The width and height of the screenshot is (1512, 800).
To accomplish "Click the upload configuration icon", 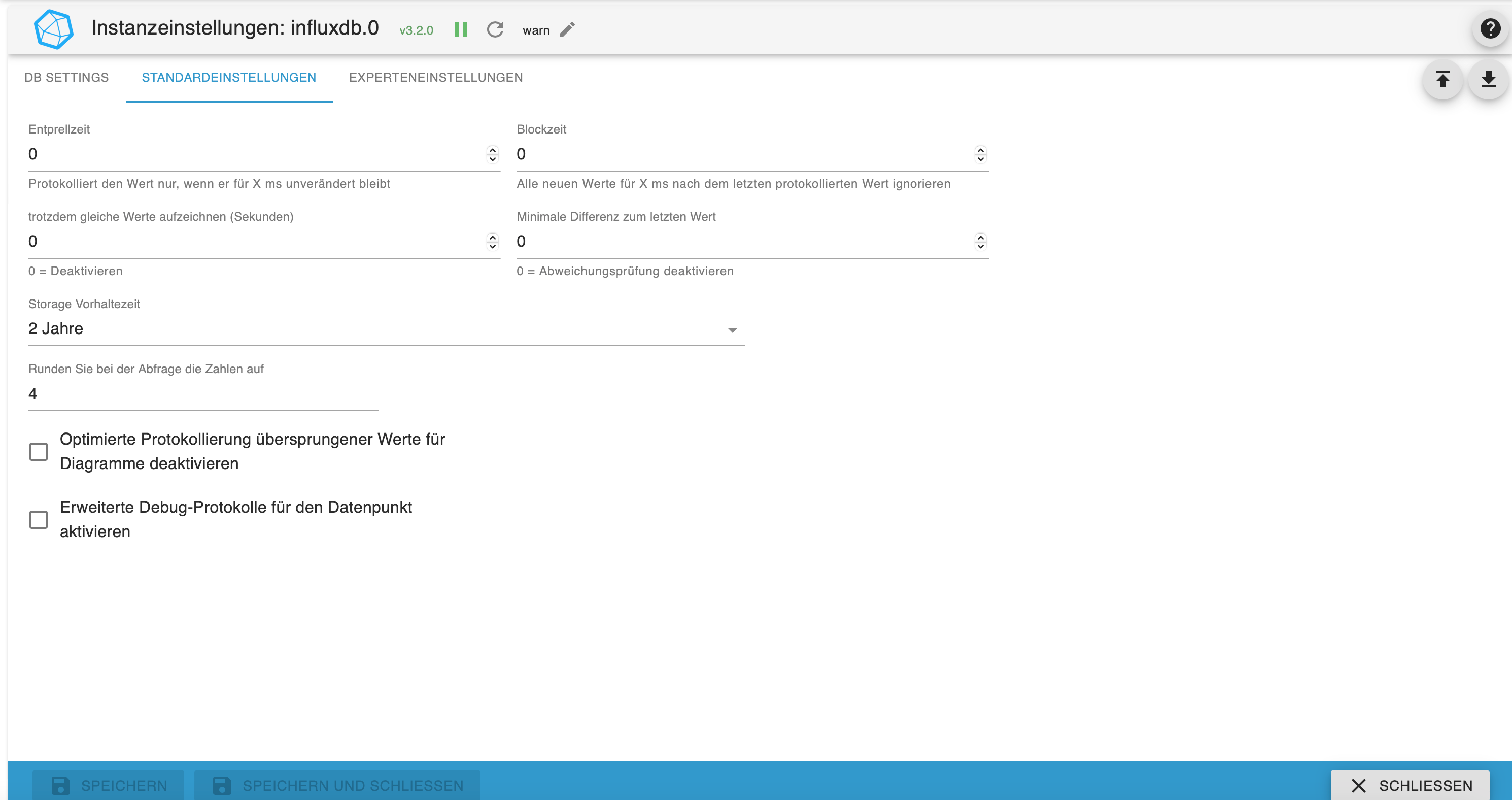I will pyautogui.click(x=1442, y=79).
